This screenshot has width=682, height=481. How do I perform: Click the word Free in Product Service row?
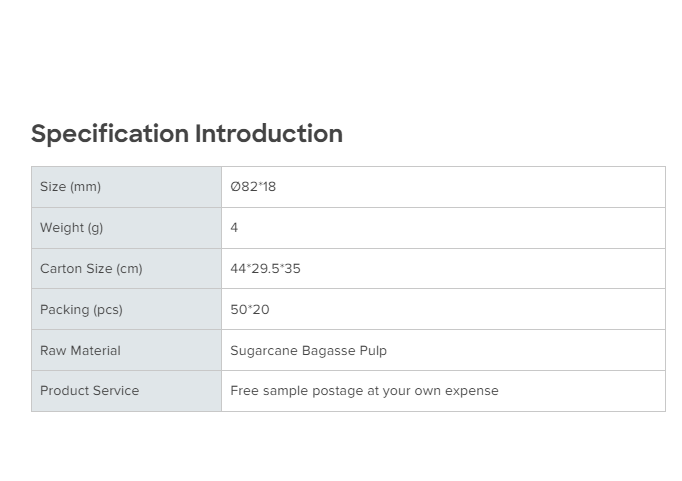(243, 391)
